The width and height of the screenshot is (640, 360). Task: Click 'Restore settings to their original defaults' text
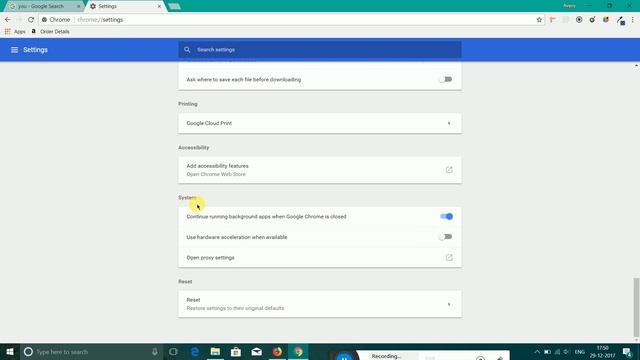click(236, 308)
